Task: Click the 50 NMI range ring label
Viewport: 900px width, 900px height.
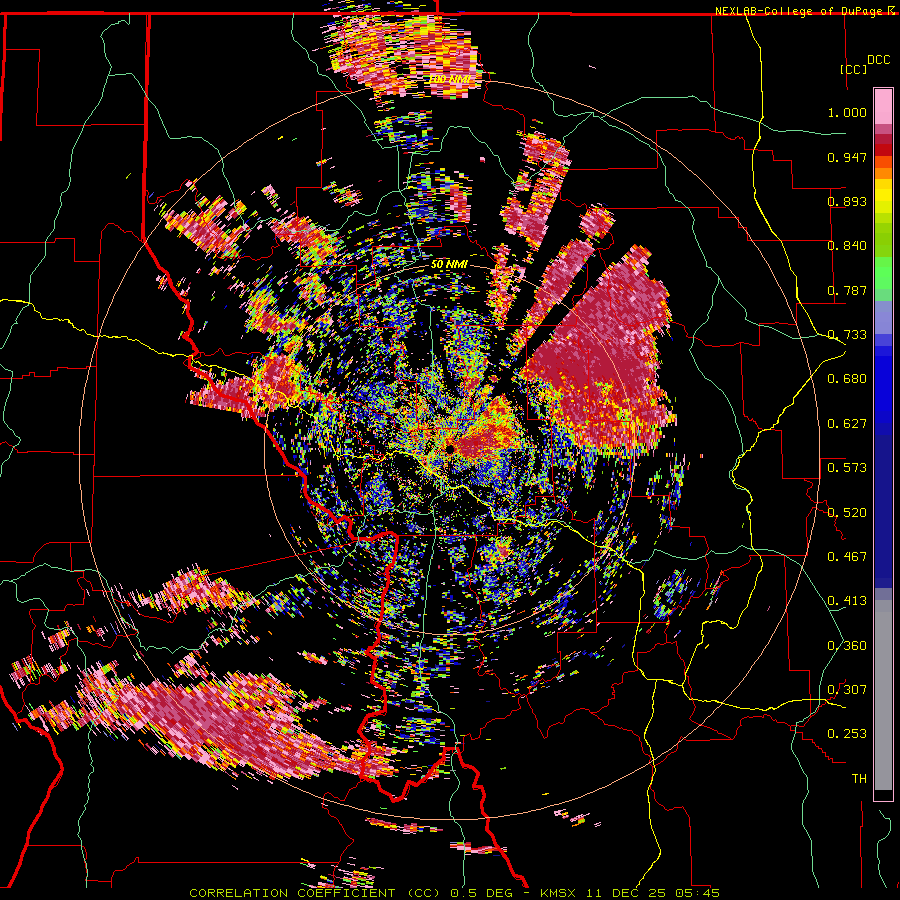Action: (x=449, y=264)
